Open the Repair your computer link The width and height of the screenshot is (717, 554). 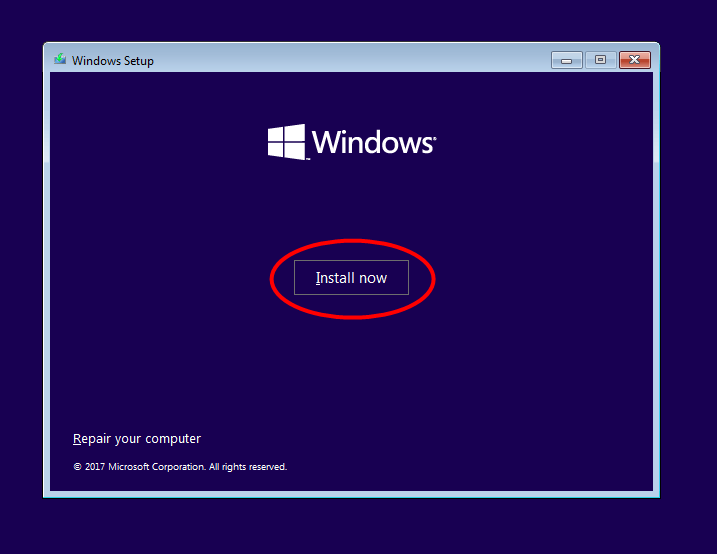click(137, 439)
